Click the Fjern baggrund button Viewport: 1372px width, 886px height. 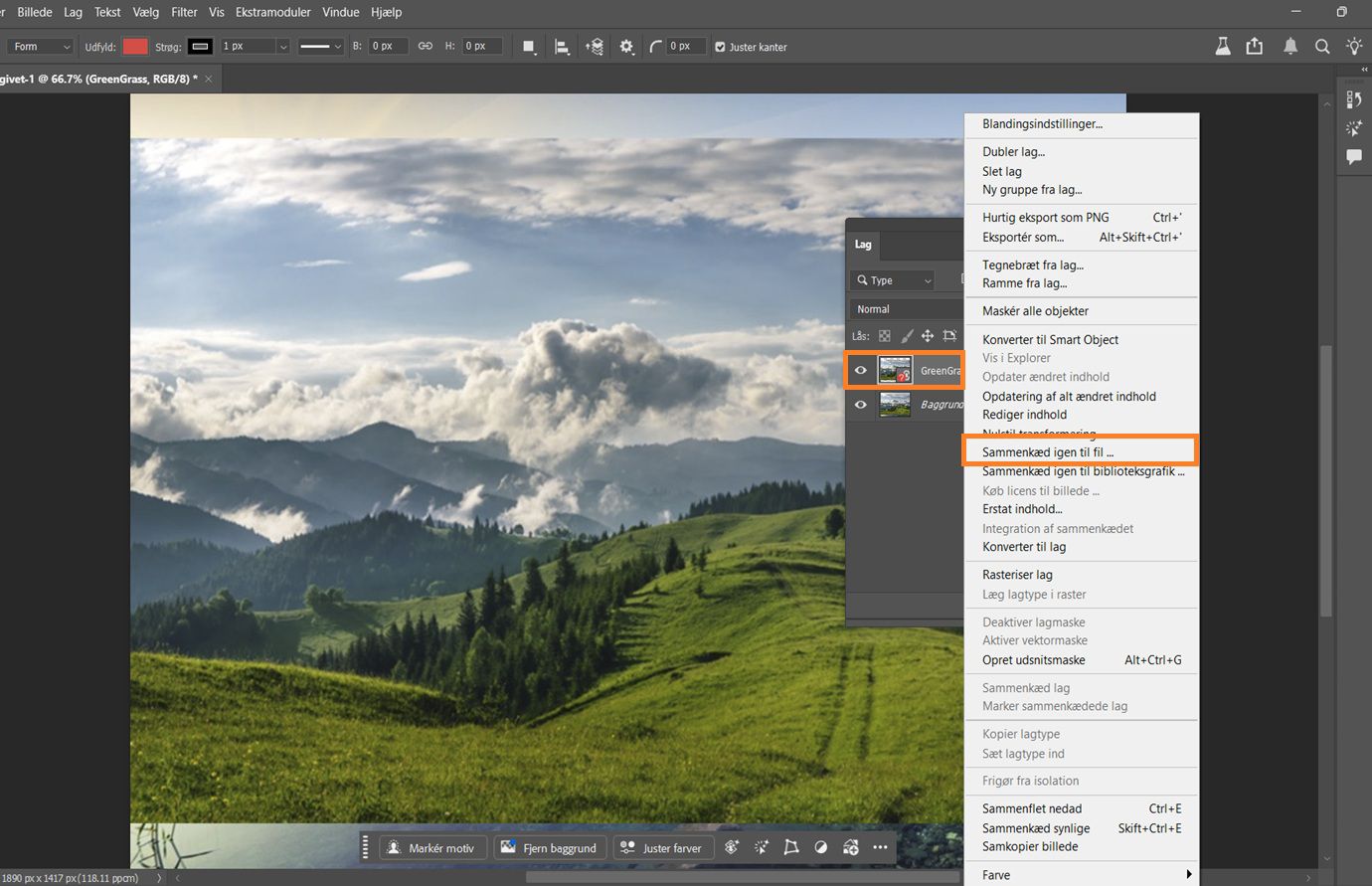pyautogui.click(x=549, y=847)
